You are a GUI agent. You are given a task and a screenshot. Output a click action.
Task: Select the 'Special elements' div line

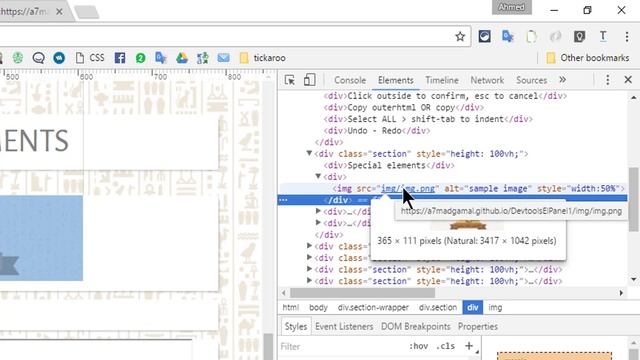[389, 165]
